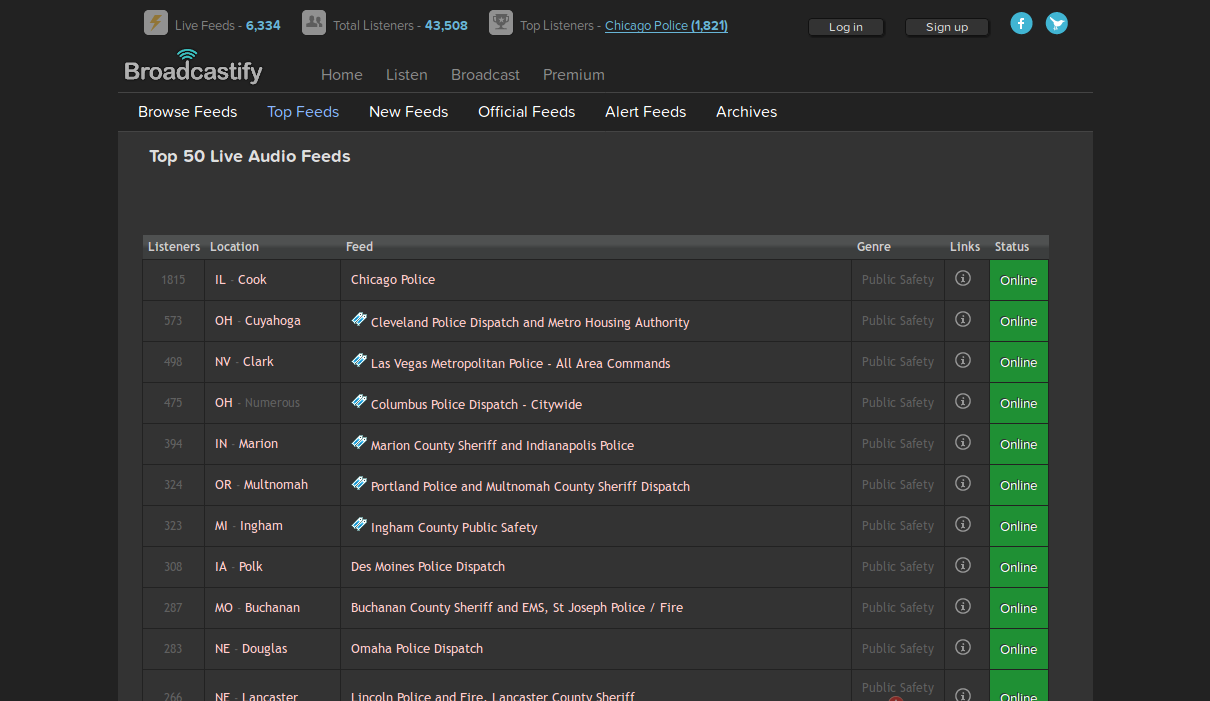1210x701 pixels.
Task: Open info link for Portland Police feed
Action: [963, 483]
